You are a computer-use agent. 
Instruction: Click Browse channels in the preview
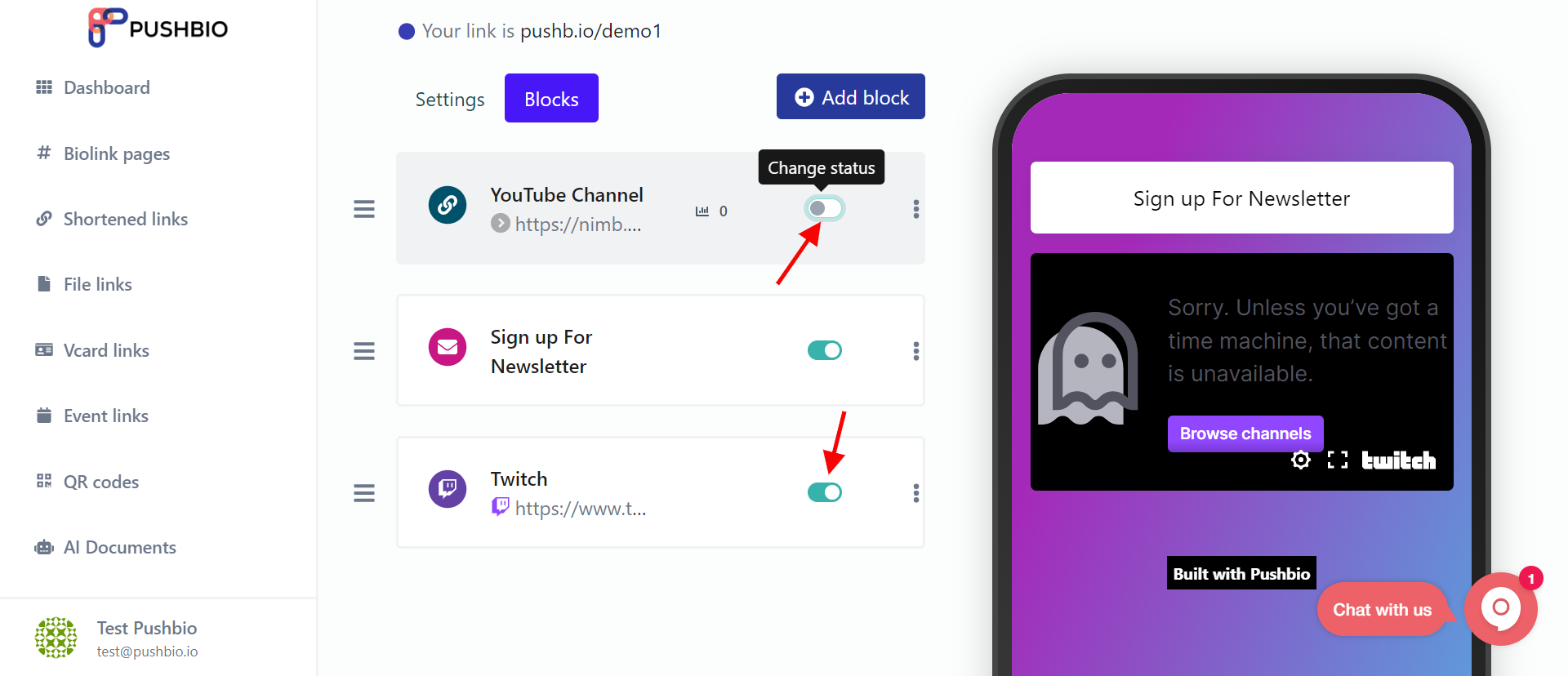[x=1245, y=434]
